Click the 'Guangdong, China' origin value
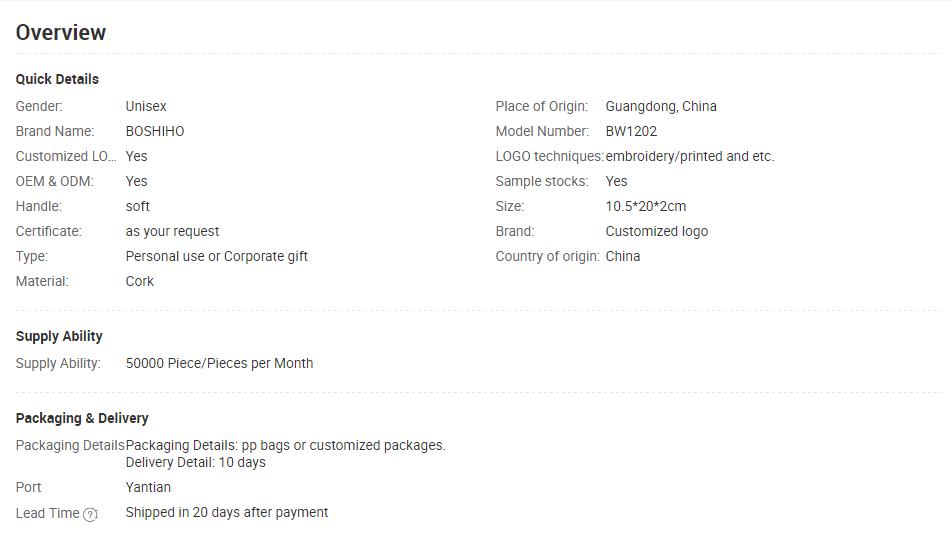951x543 pixels. (660, 107)
